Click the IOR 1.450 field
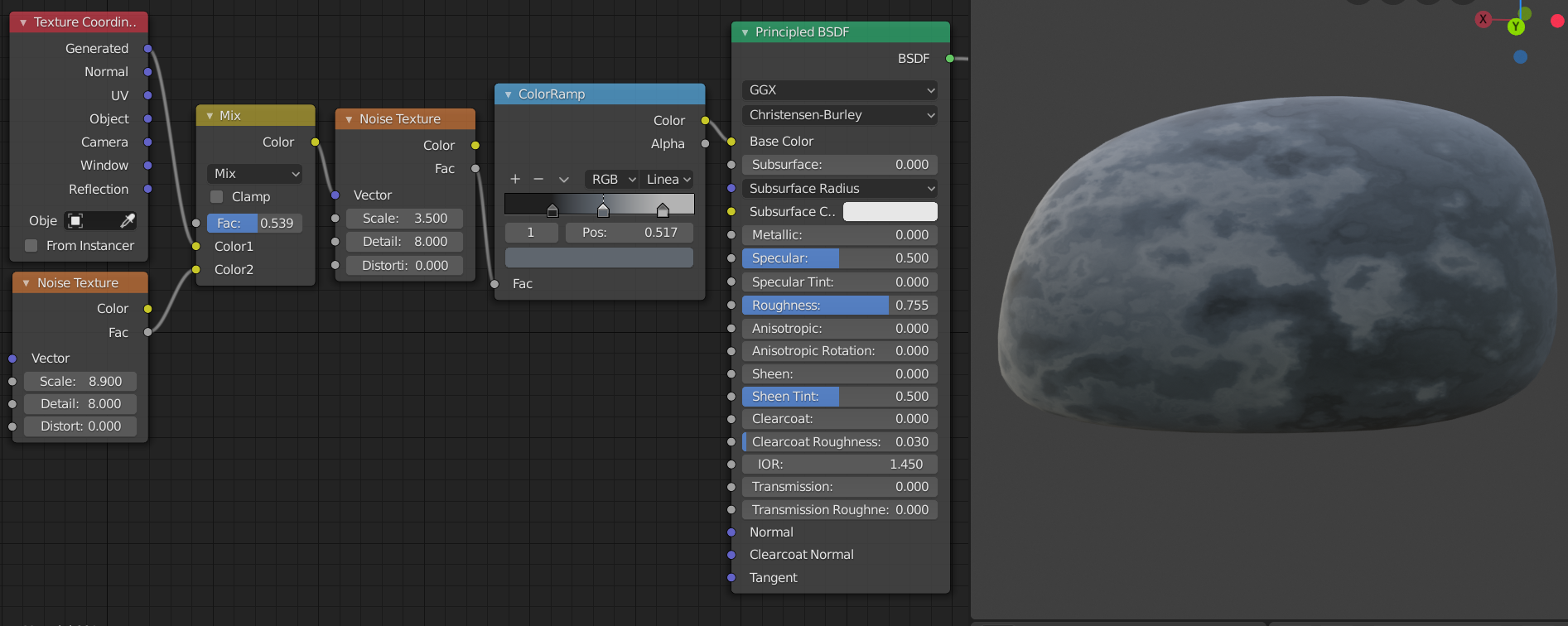Screen dimensions: 1568x626 click(840, 465)
